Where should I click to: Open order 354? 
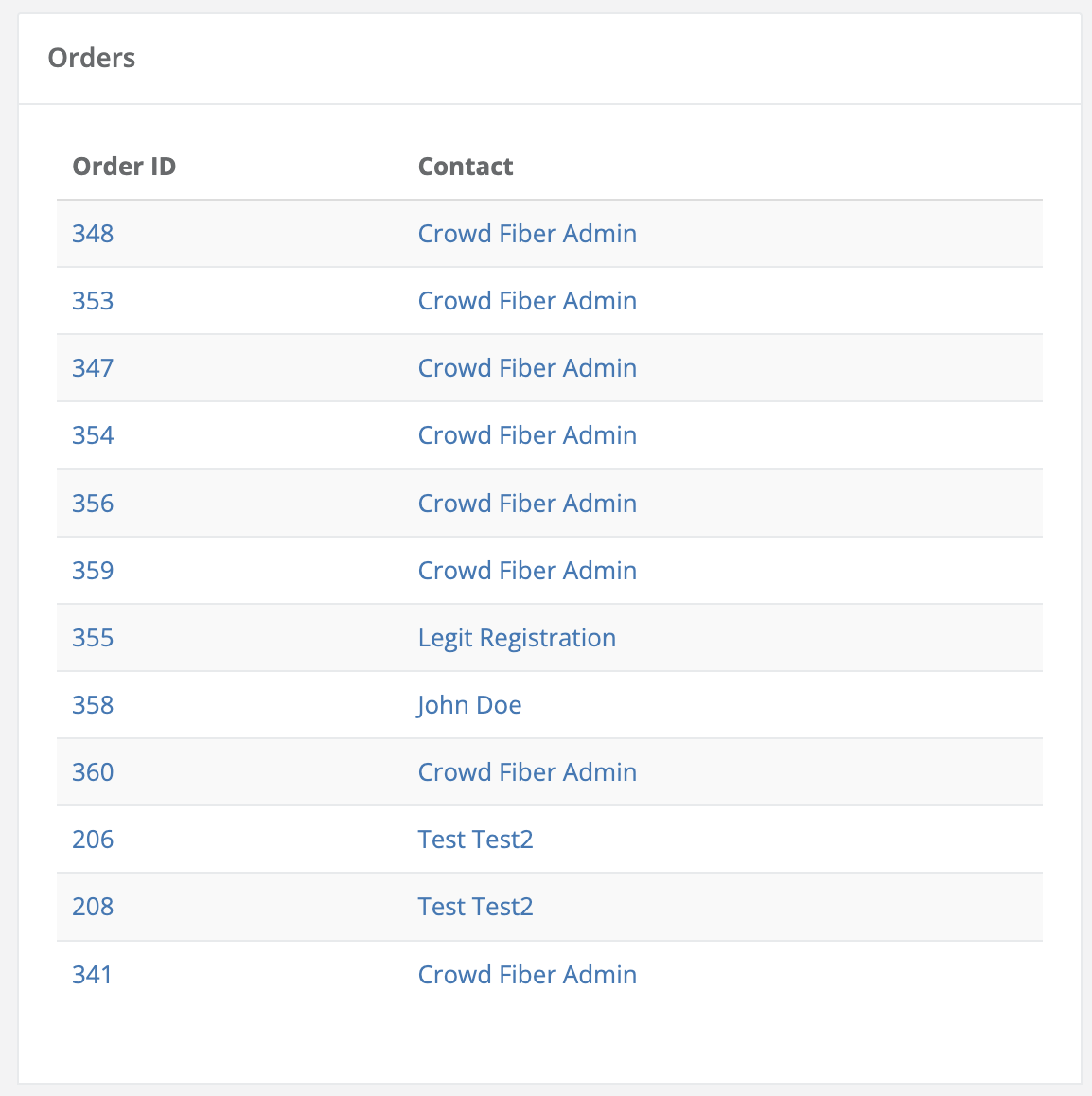[x=92, y=435]
